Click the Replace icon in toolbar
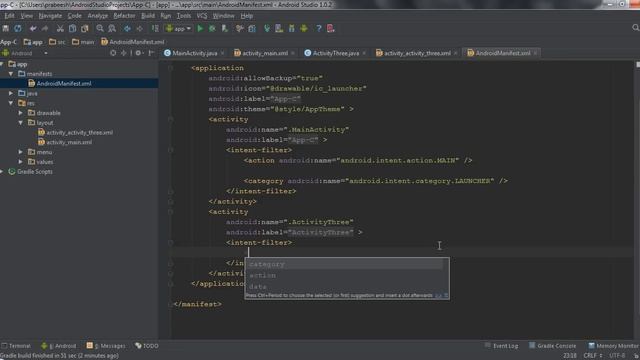This screenshot has width=640, height=360. 112,29
